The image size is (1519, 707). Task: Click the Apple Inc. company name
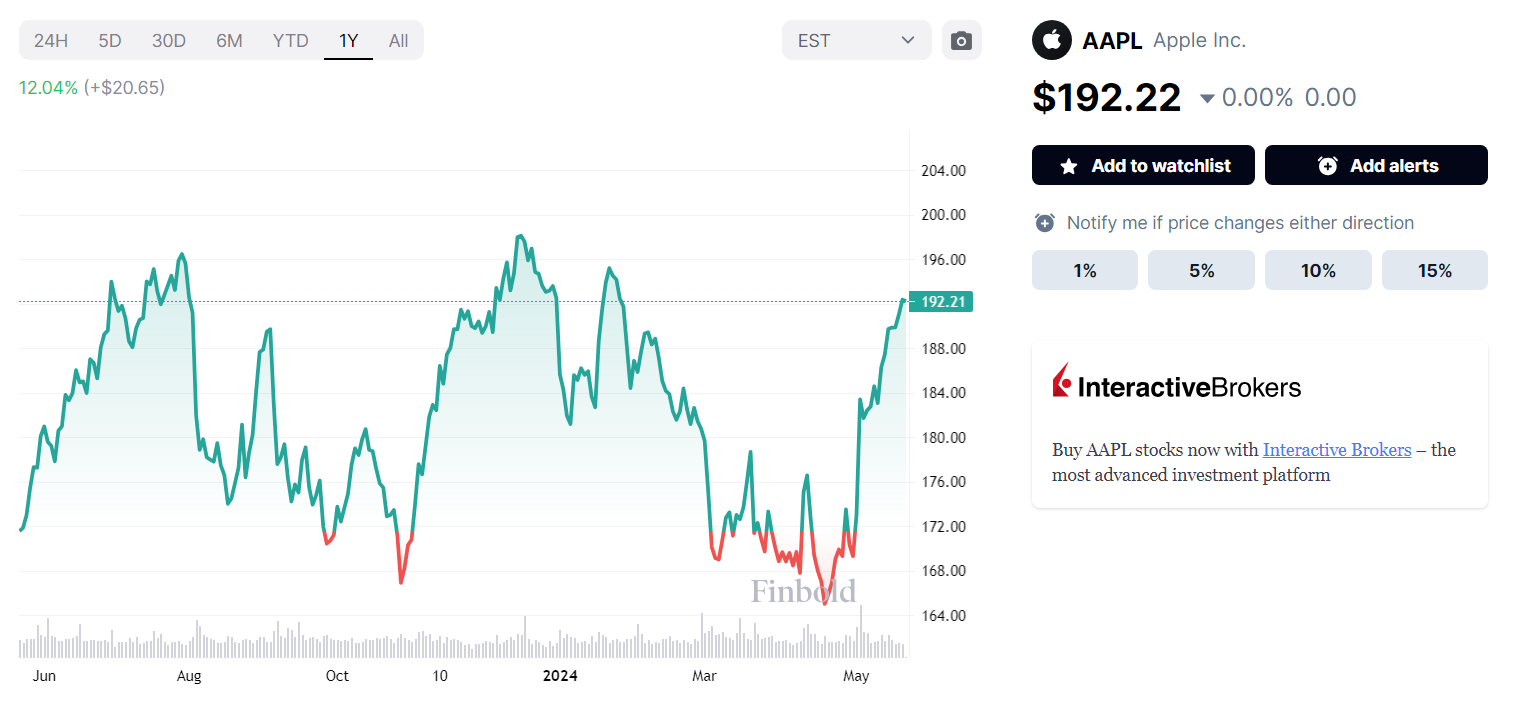click(x=1200, y=41)
